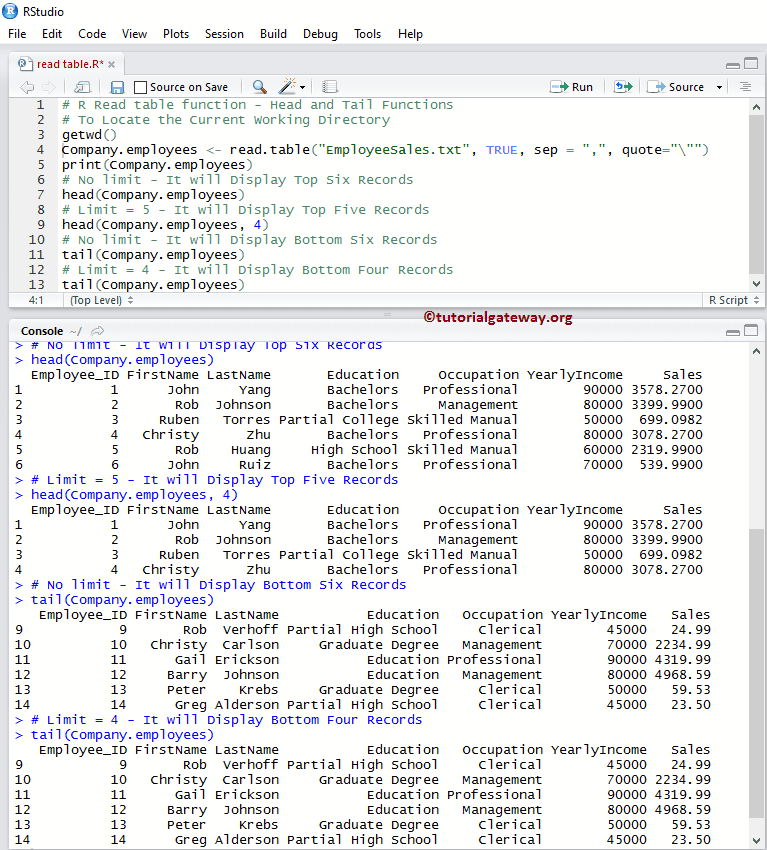Open the Plots menu
The image size is (767, 850).
[x=176, y=33]
